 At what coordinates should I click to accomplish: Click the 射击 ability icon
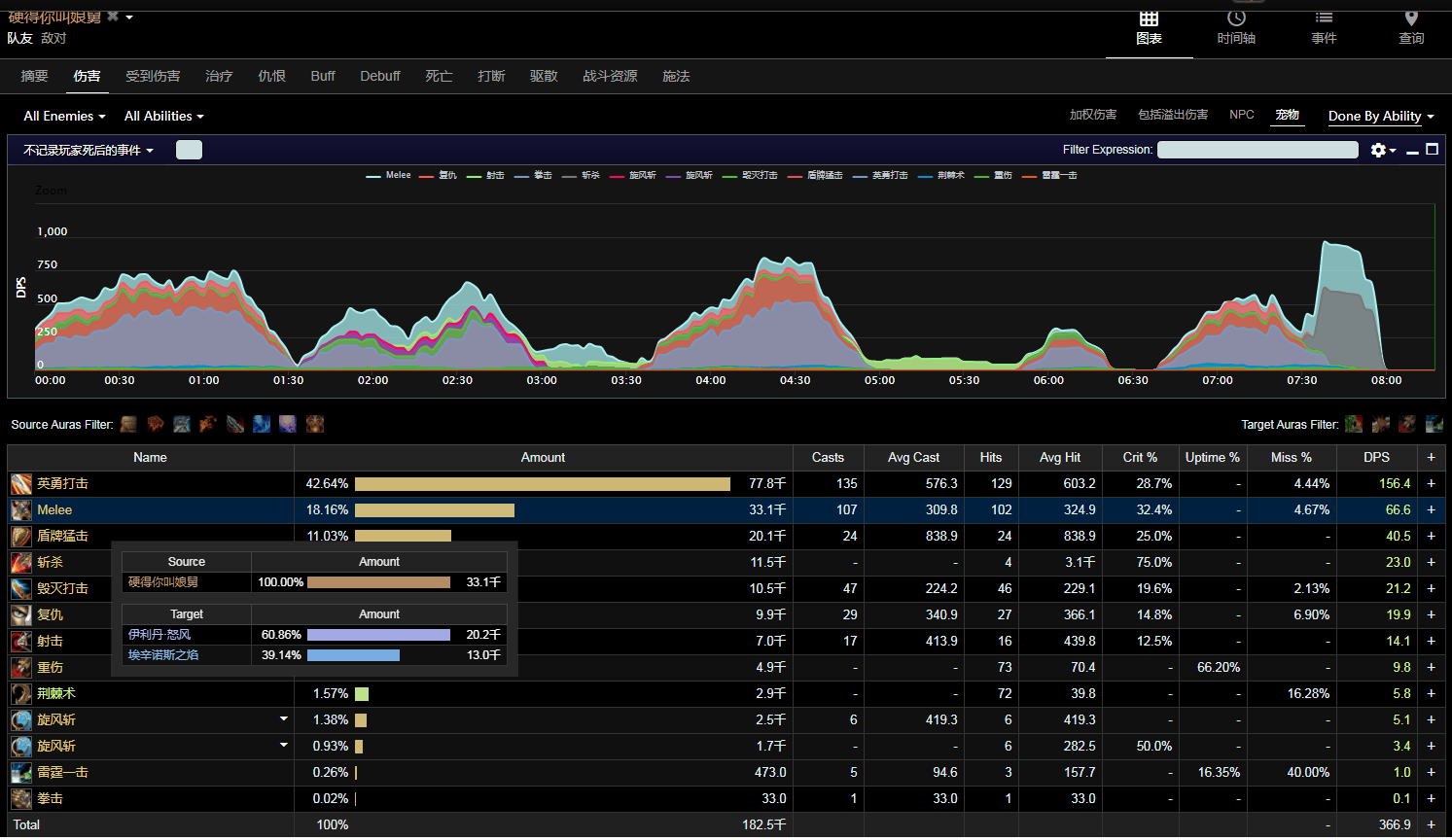21,641
